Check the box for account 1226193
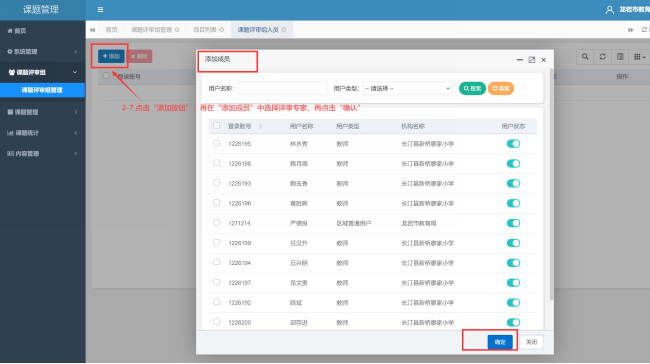Viewport: 650px width, 364px height. pyautogui.click(x=216, y=183)
